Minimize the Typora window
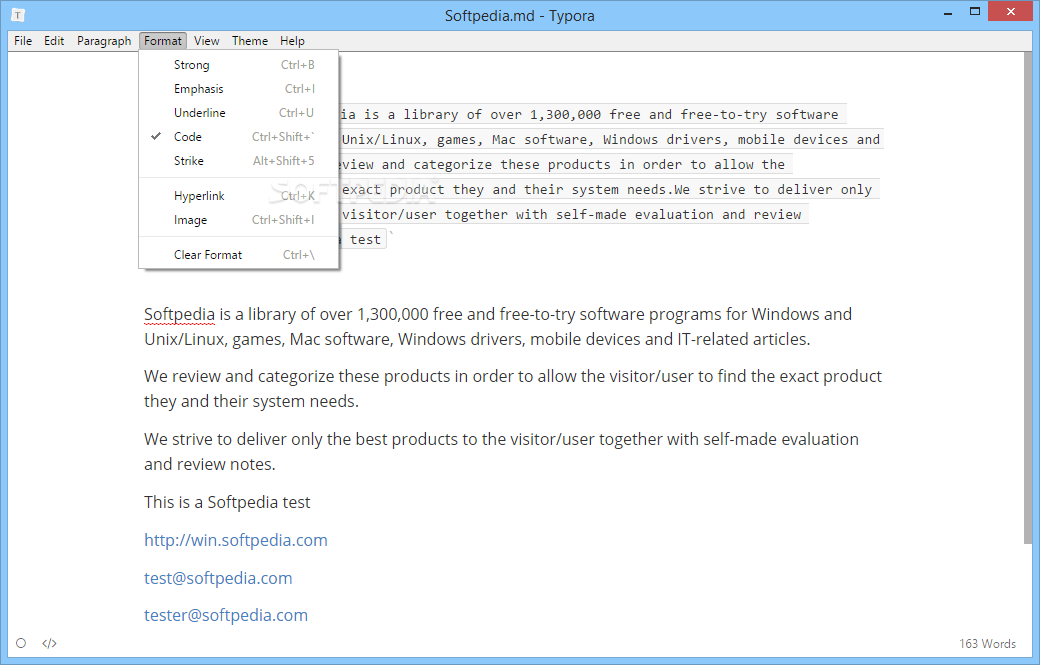 (948, 13)
